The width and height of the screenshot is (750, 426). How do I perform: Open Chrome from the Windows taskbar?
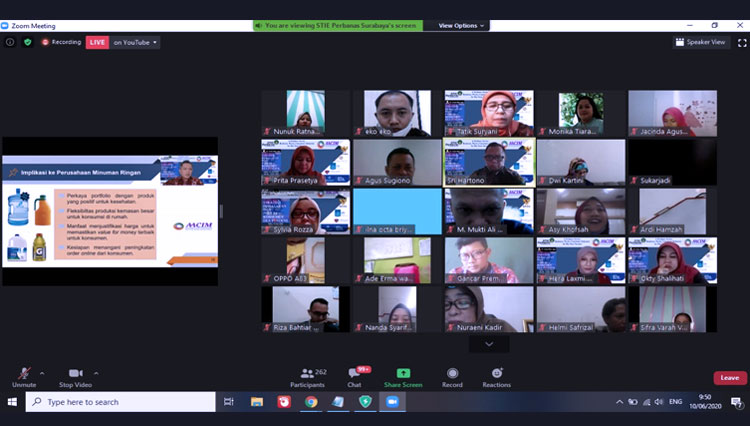311,402
